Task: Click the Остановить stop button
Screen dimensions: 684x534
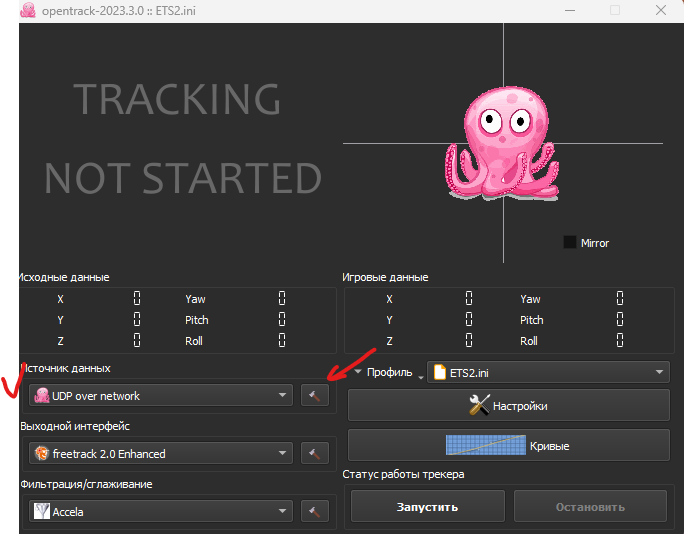Action: [590, 507]
